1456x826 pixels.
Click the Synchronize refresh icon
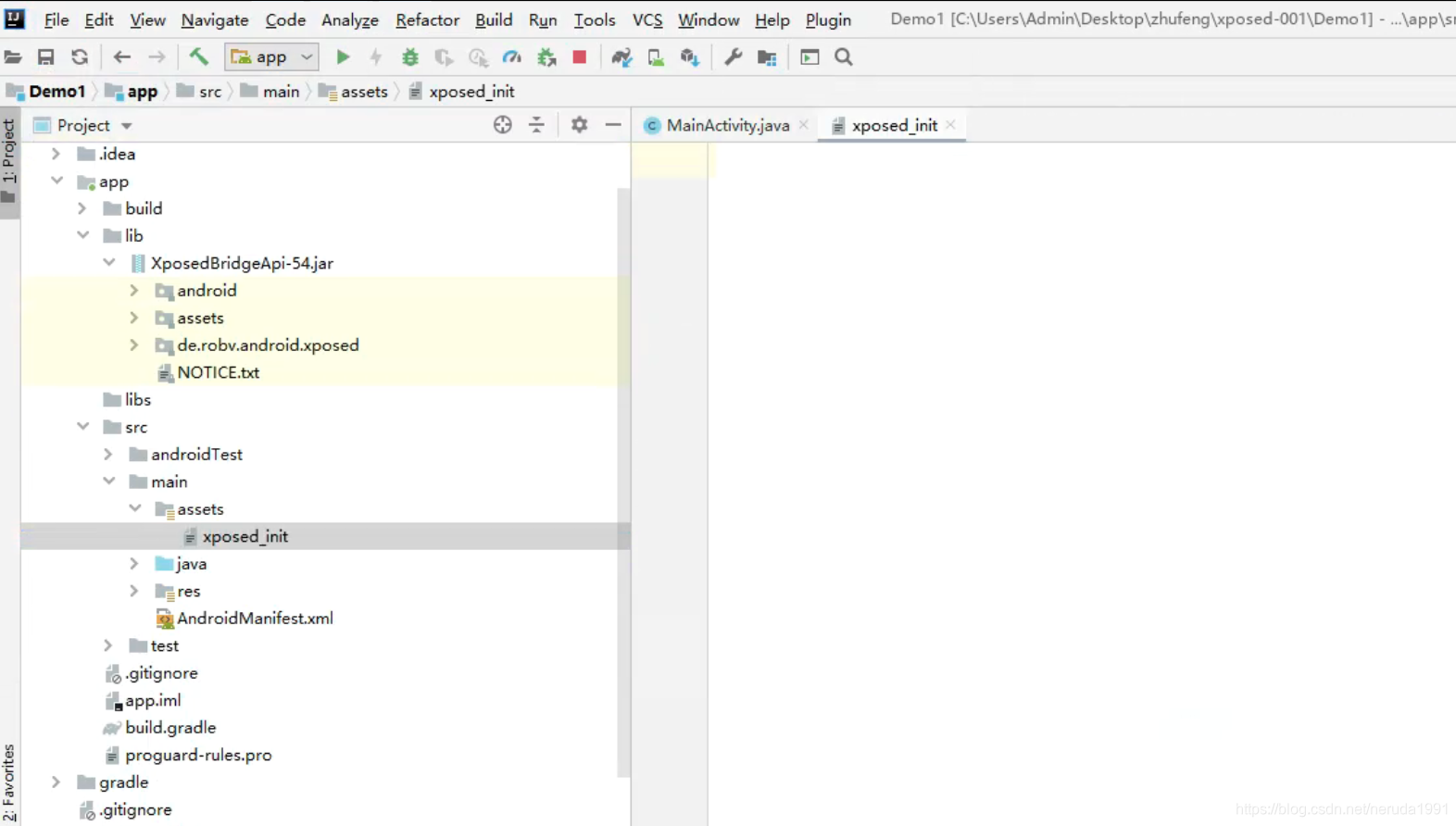coord(80,57)
